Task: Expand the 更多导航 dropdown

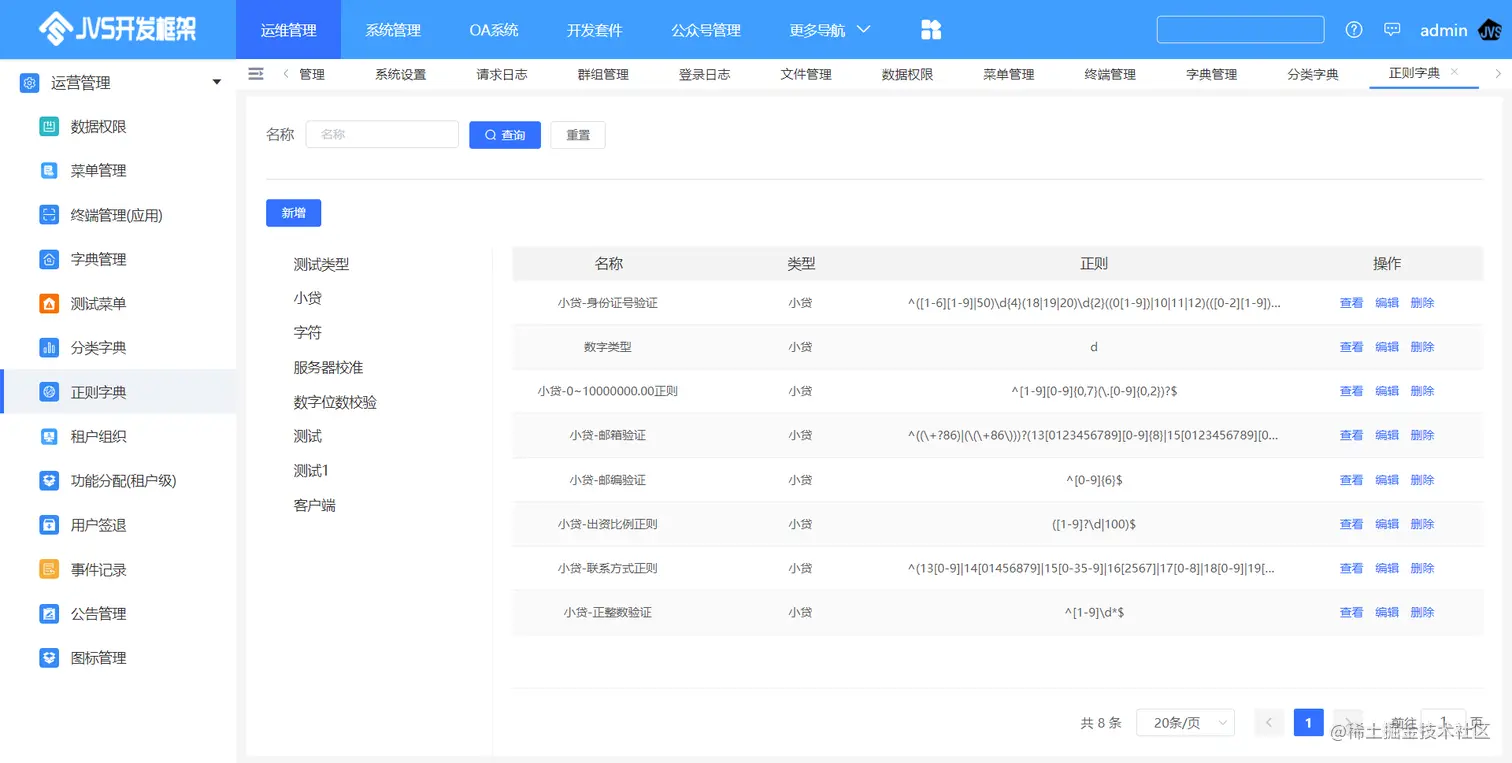Action: coord(830,30)
